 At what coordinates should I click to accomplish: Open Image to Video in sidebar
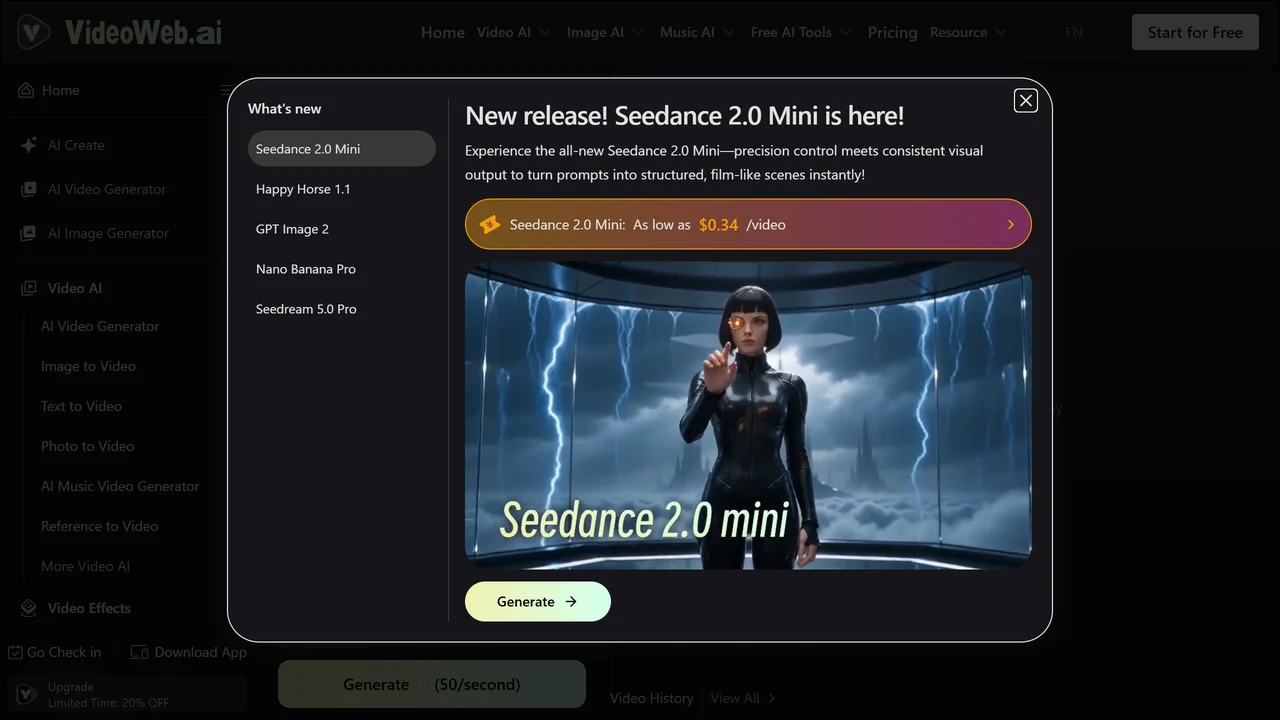click(88, 366)
